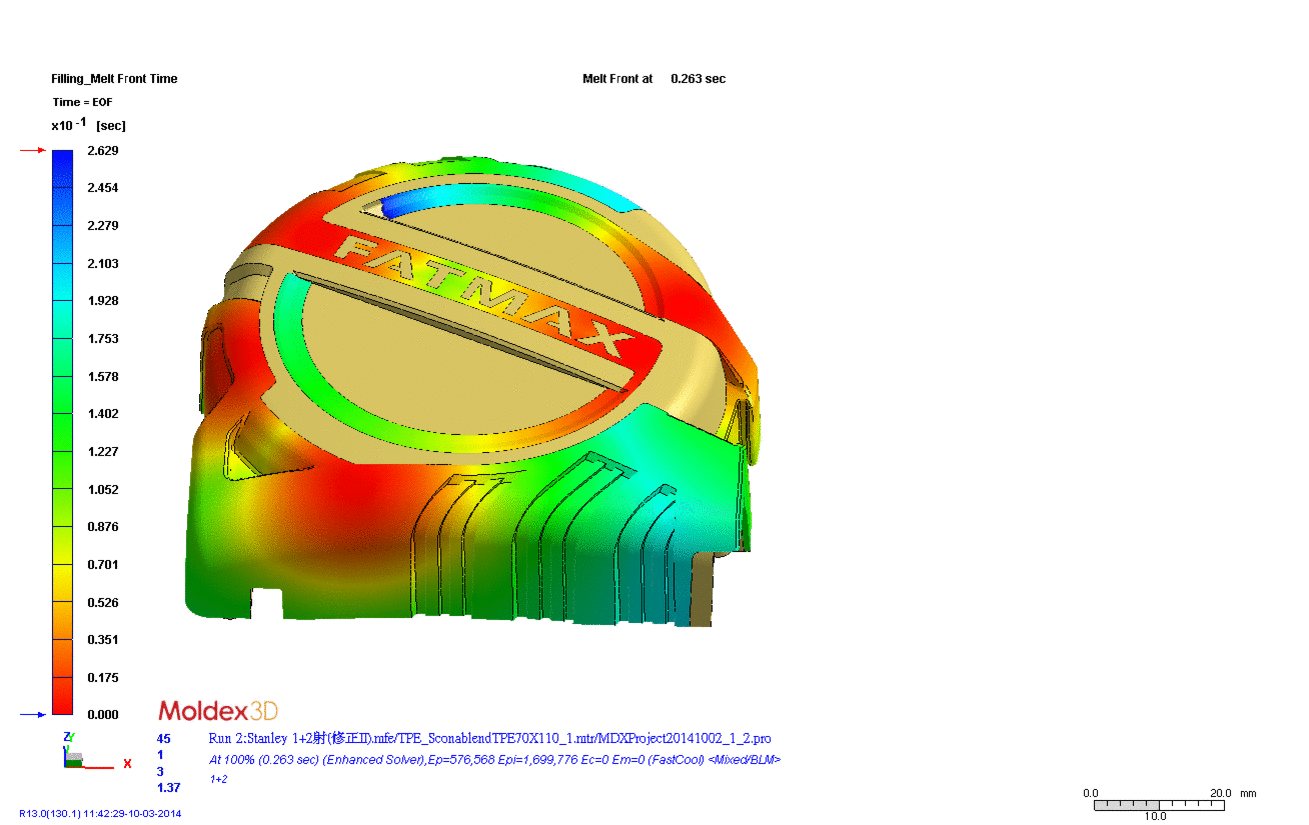The height and width of the screenshot is (825, 1309).
Task: Select the 1.753 legend value
Action: coord(103,339)
